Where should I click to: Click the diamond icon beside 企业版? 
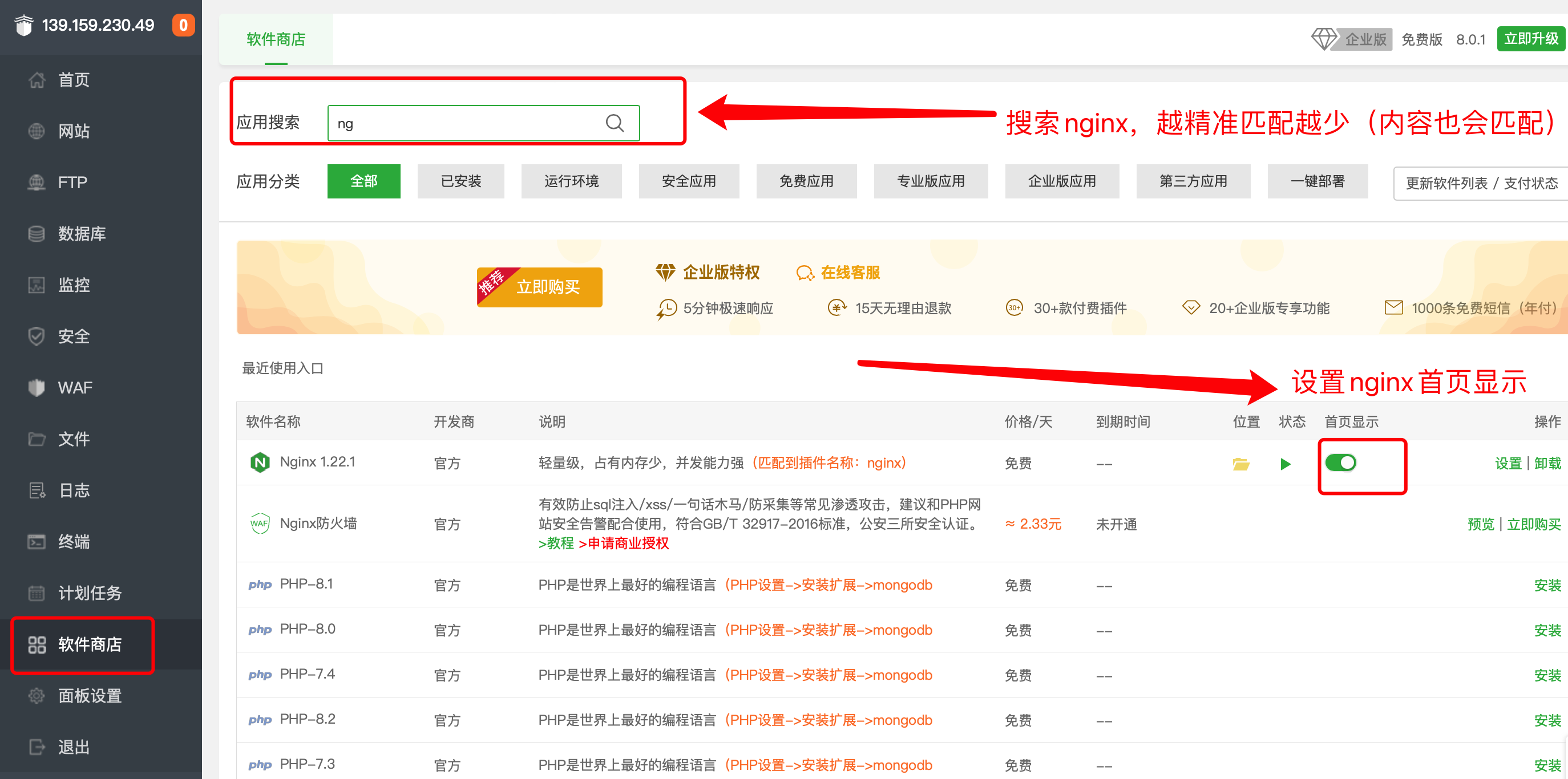point(1323,39)
